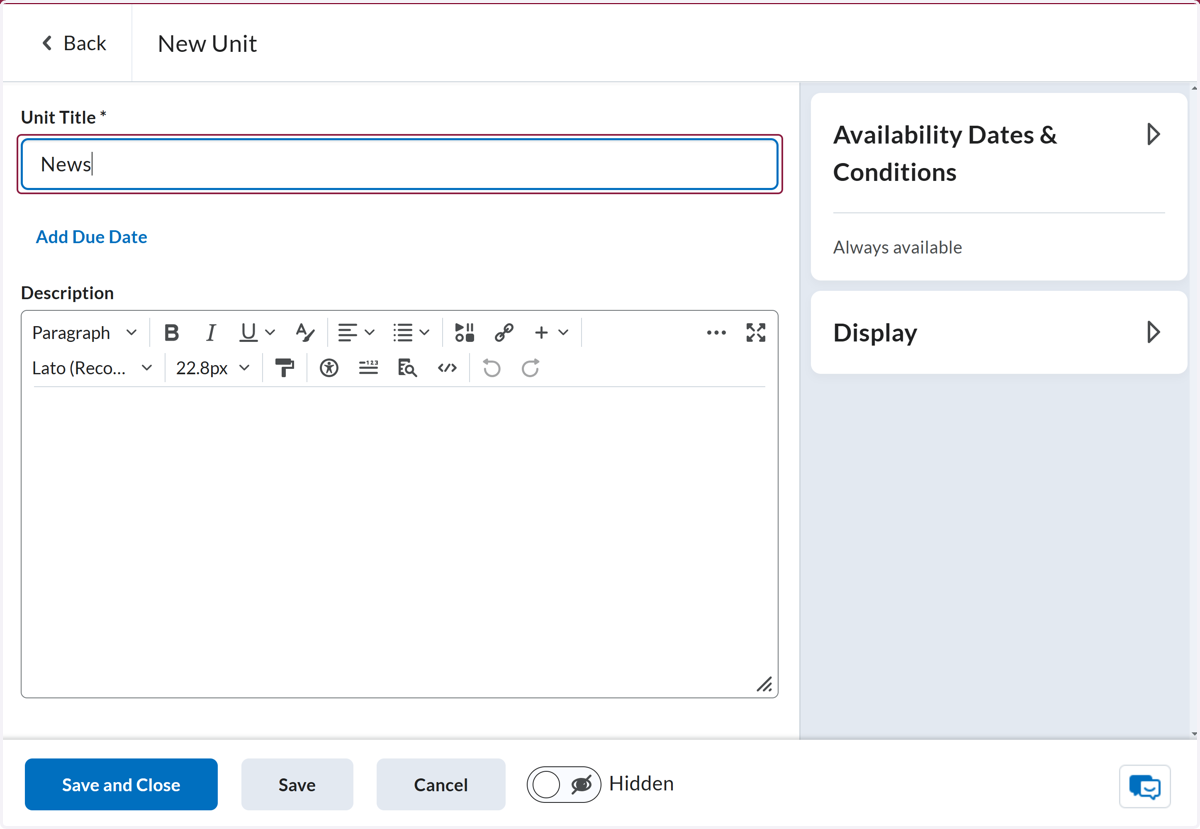Image resolution: width=1200 pixels, height=829 pixels.
Task: Open the word count tool
Action: pos(368,368)
